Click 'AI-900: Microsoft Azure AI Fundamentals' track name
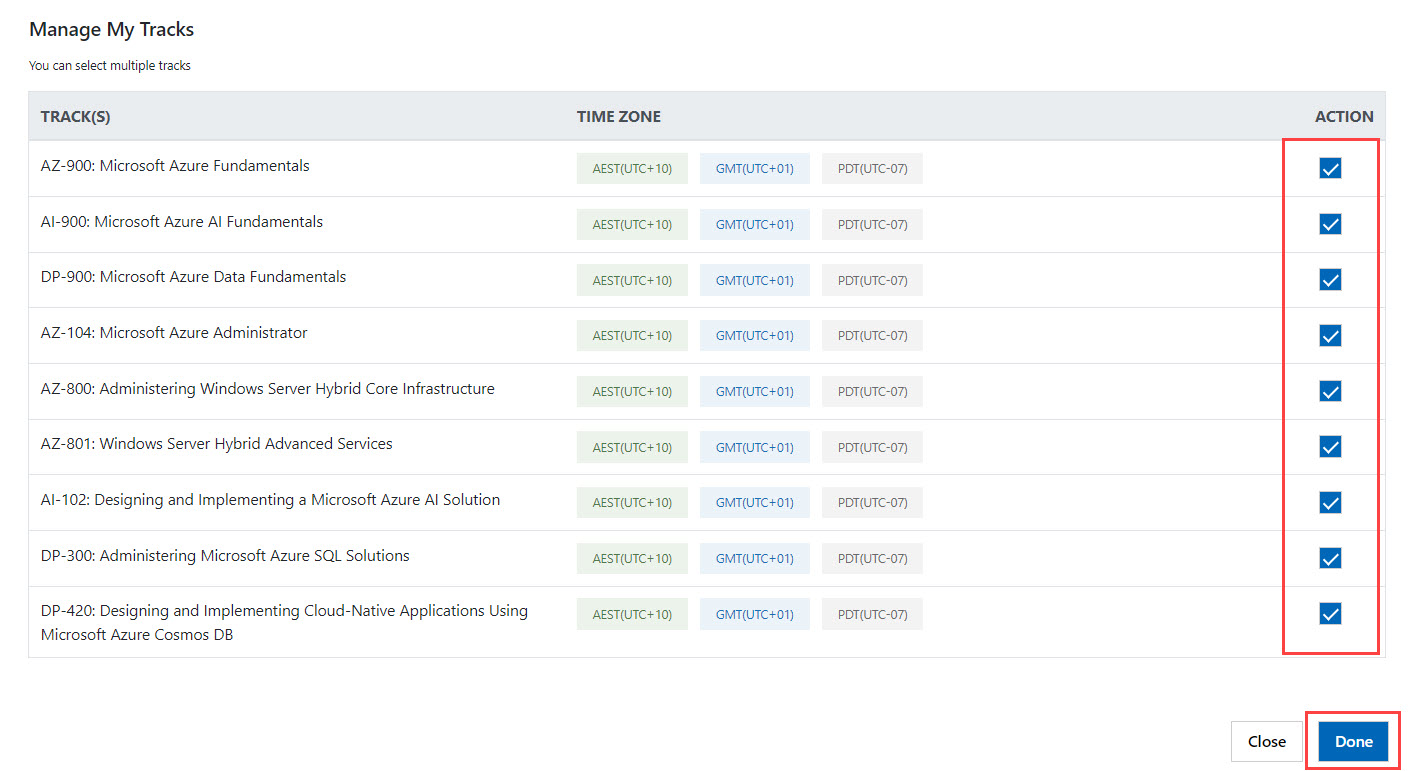The height and width of the screenshot is (771, 1414). [182, 222]
